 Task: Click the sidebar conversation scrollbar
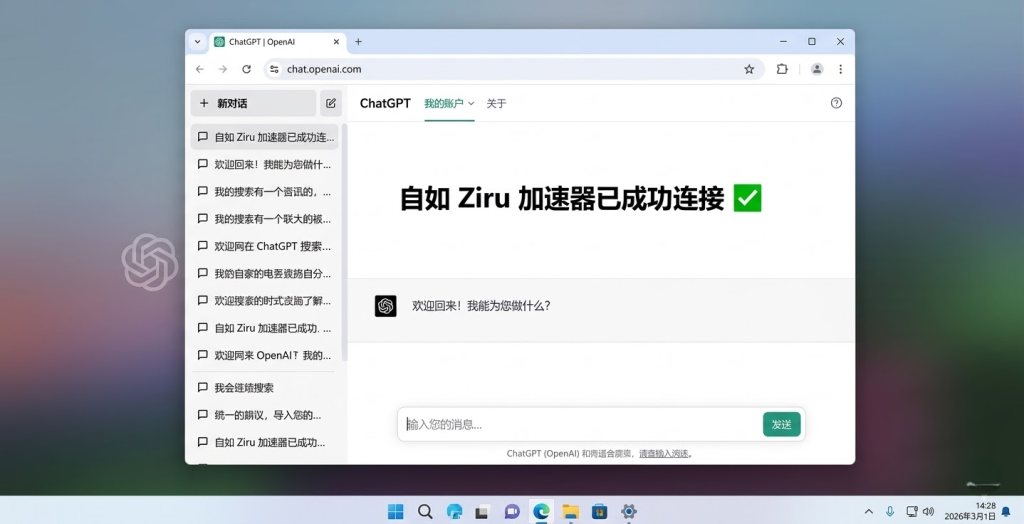coord(344,242)
